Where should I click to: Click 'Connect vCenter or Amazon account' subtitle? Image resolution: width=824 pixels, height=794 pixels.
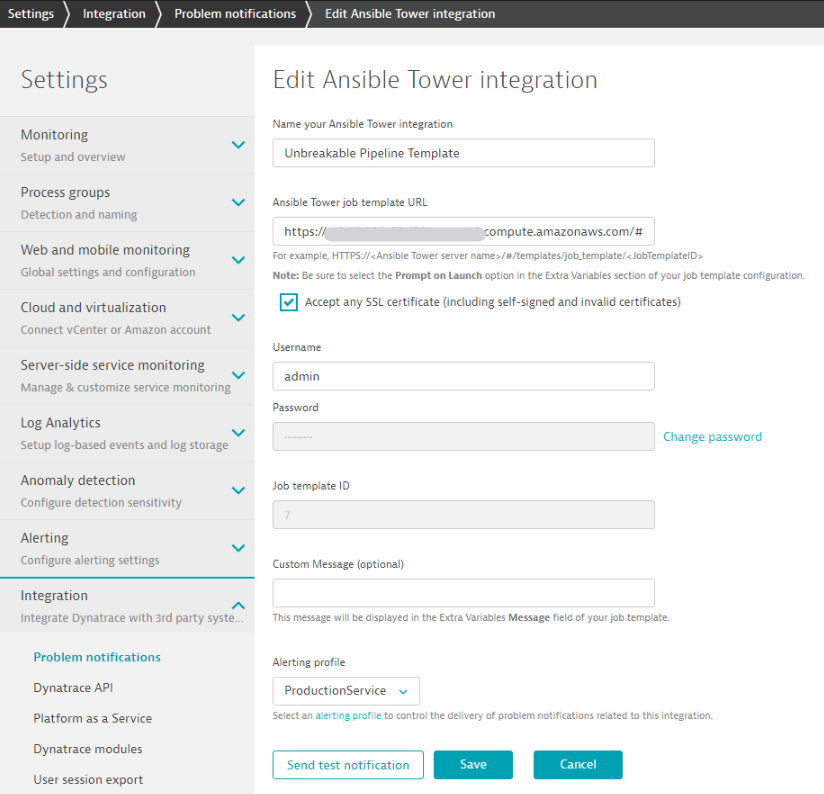coord(116,329)
